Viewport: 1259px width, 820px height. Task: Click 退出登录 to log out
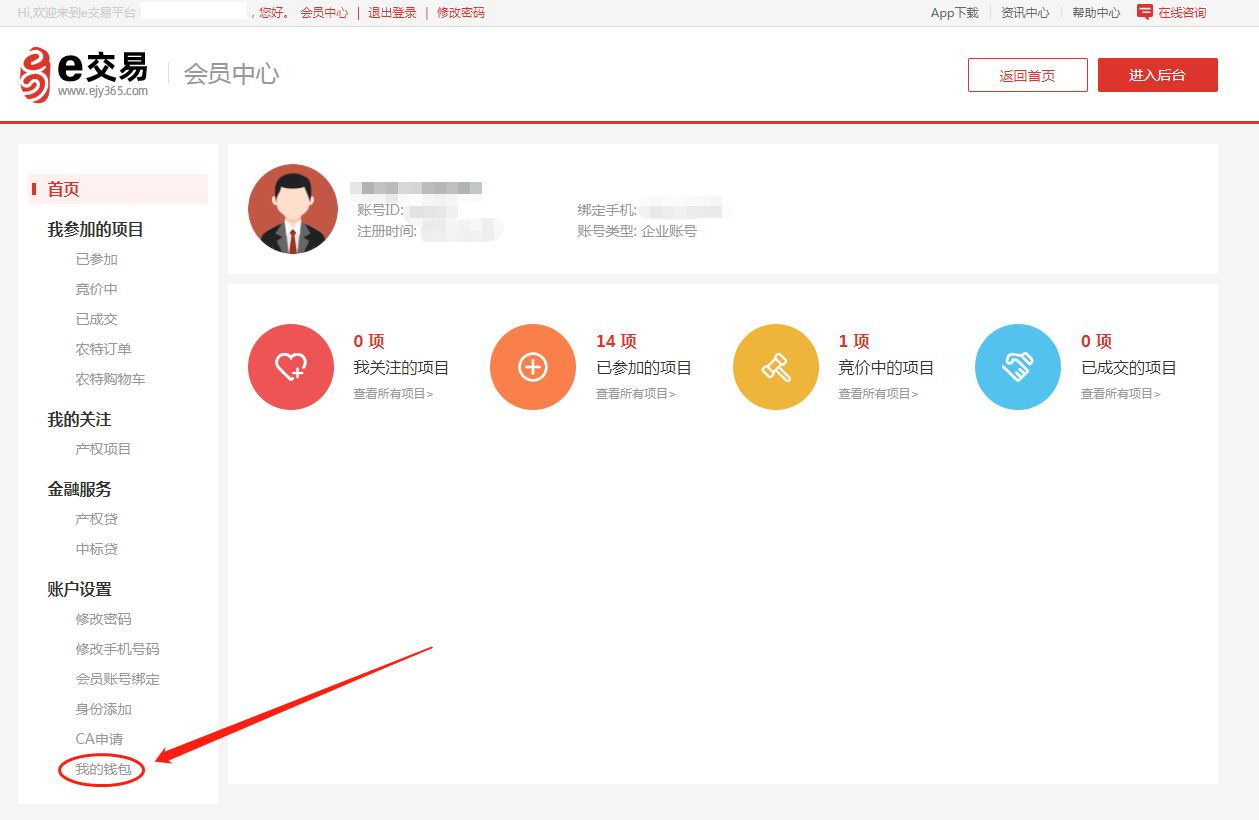coord(392,13)
